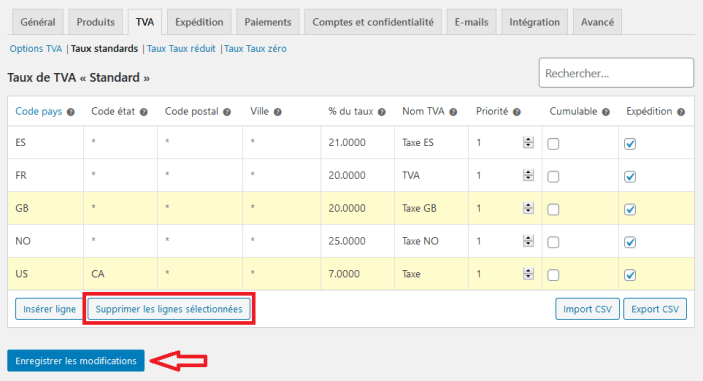
Task: Focus the Rechercher search field
Action: pos(616,73)
